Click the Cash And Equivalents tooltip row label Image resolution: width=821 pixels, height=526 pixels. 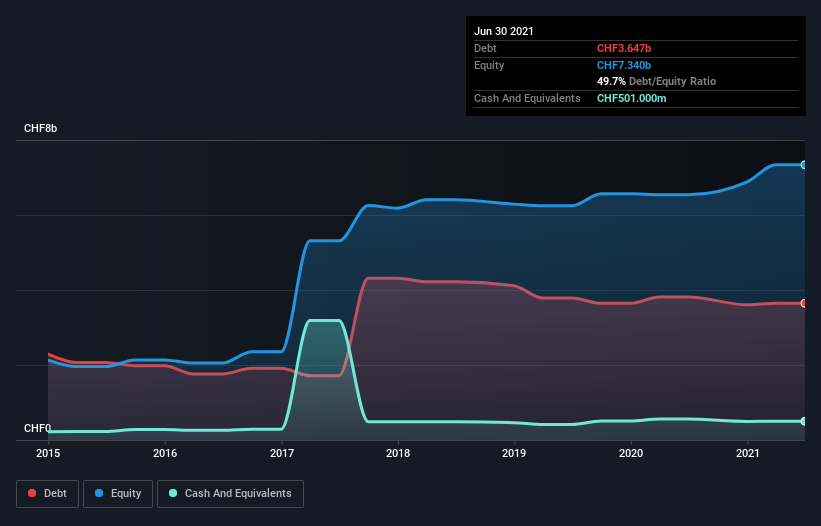pos(527,98)
